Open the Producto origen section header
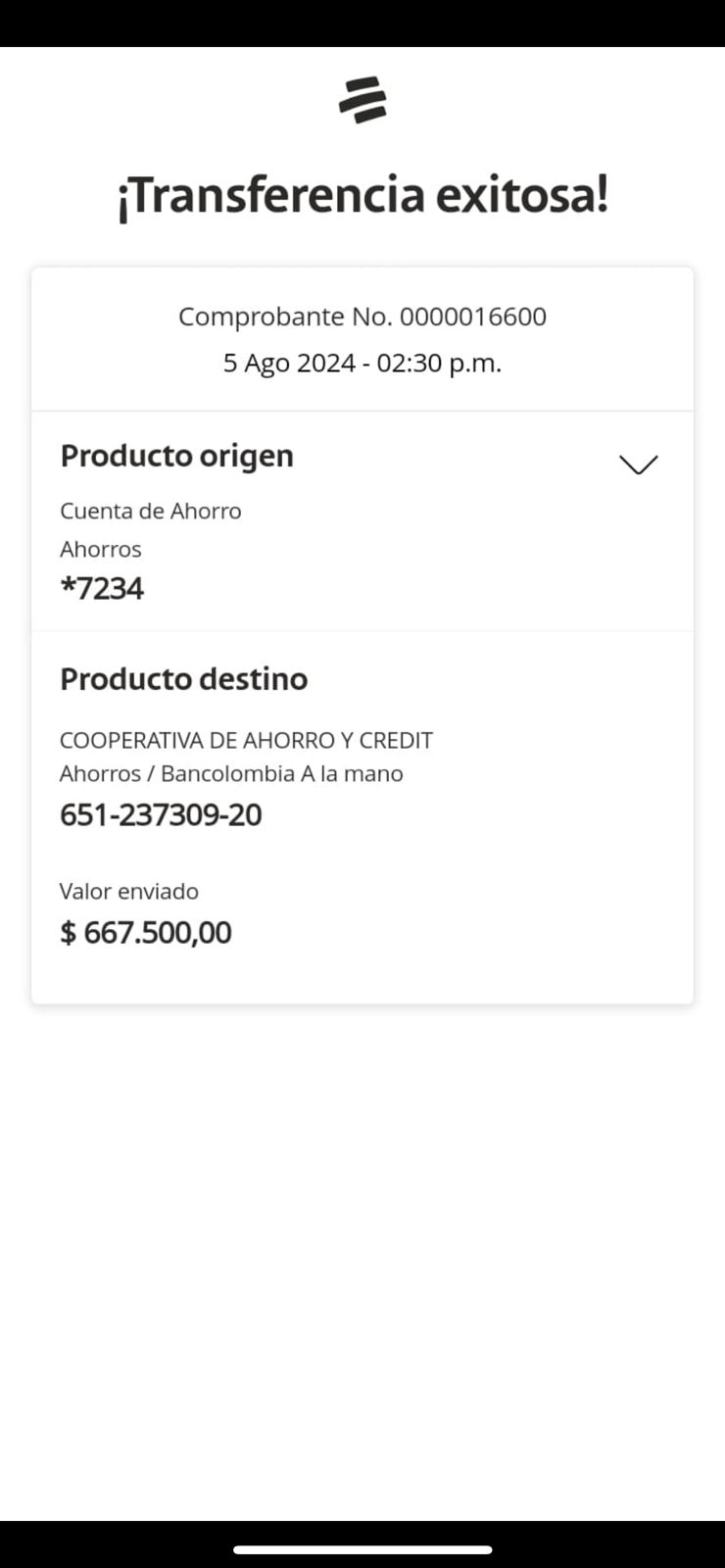 click(x=177, y=456)
